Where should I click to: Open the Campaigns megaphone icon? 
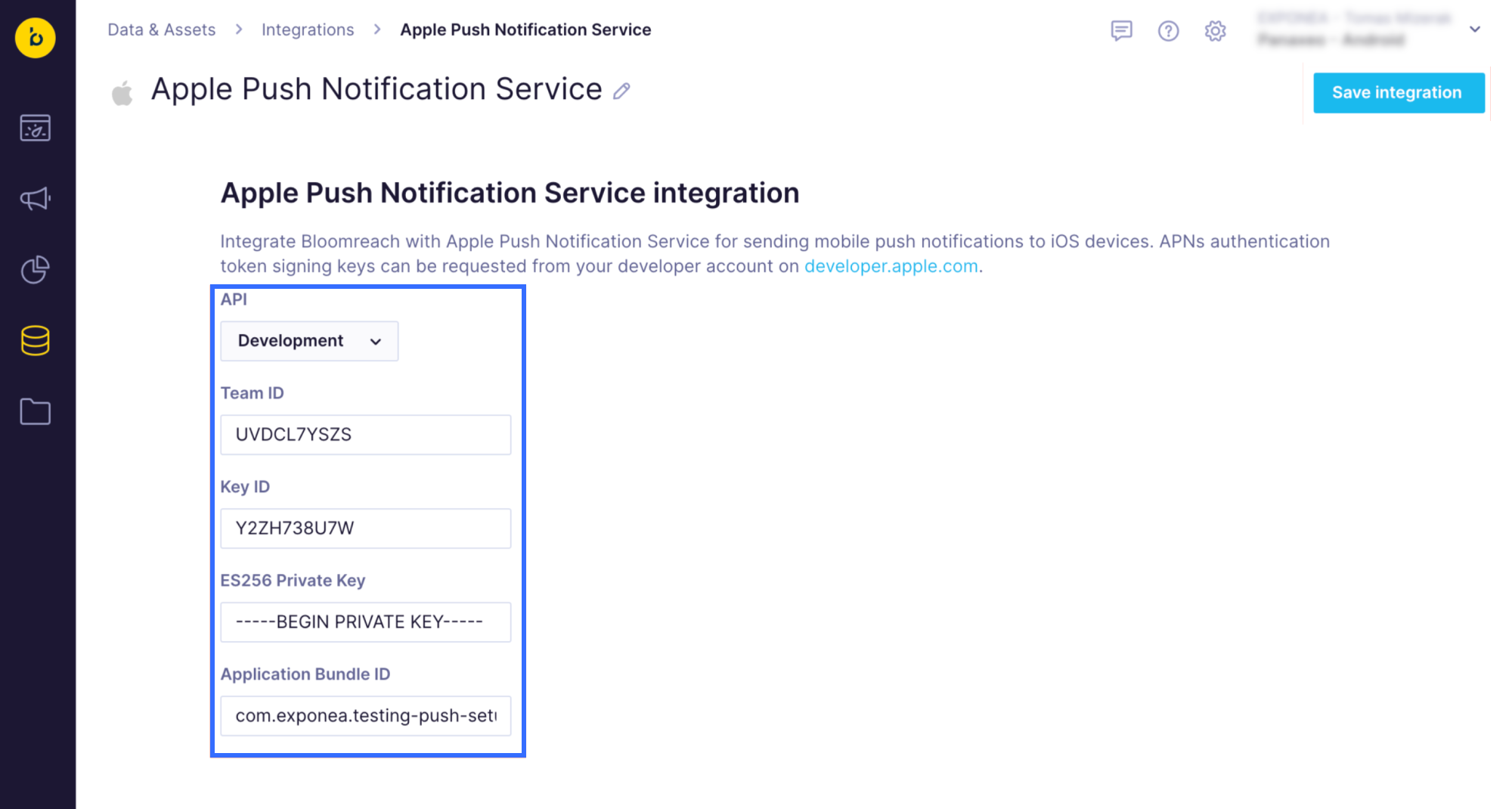click(36, 199)
